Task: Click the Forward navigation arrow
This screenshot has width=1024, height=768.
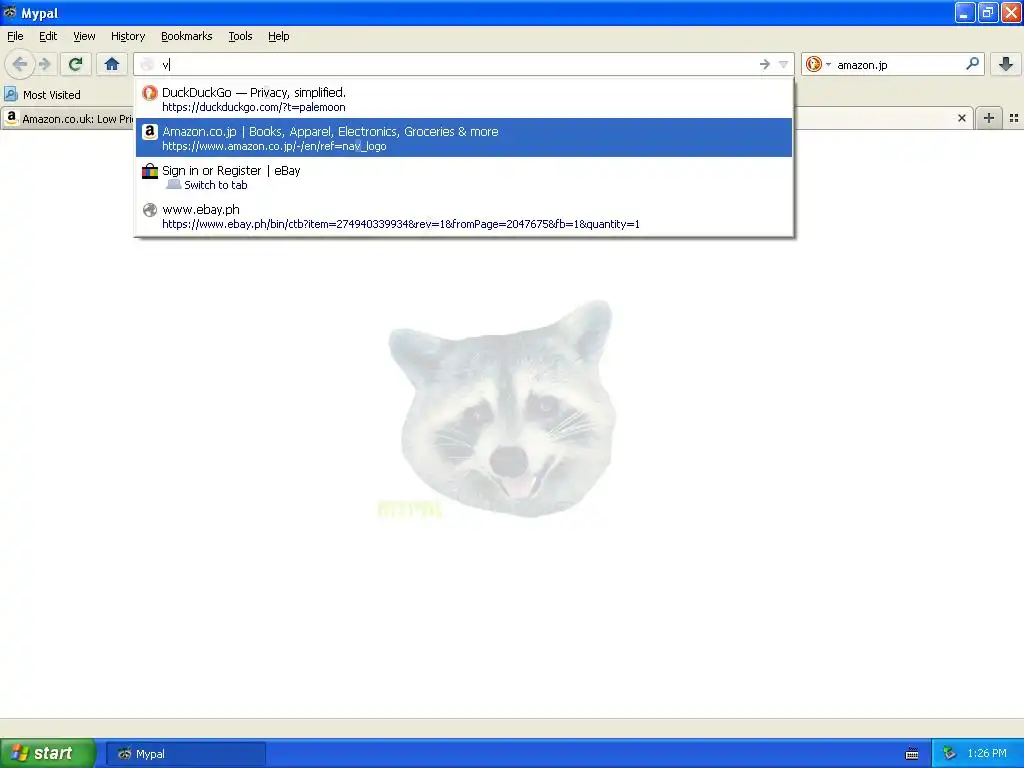Action: coord(44,64)
